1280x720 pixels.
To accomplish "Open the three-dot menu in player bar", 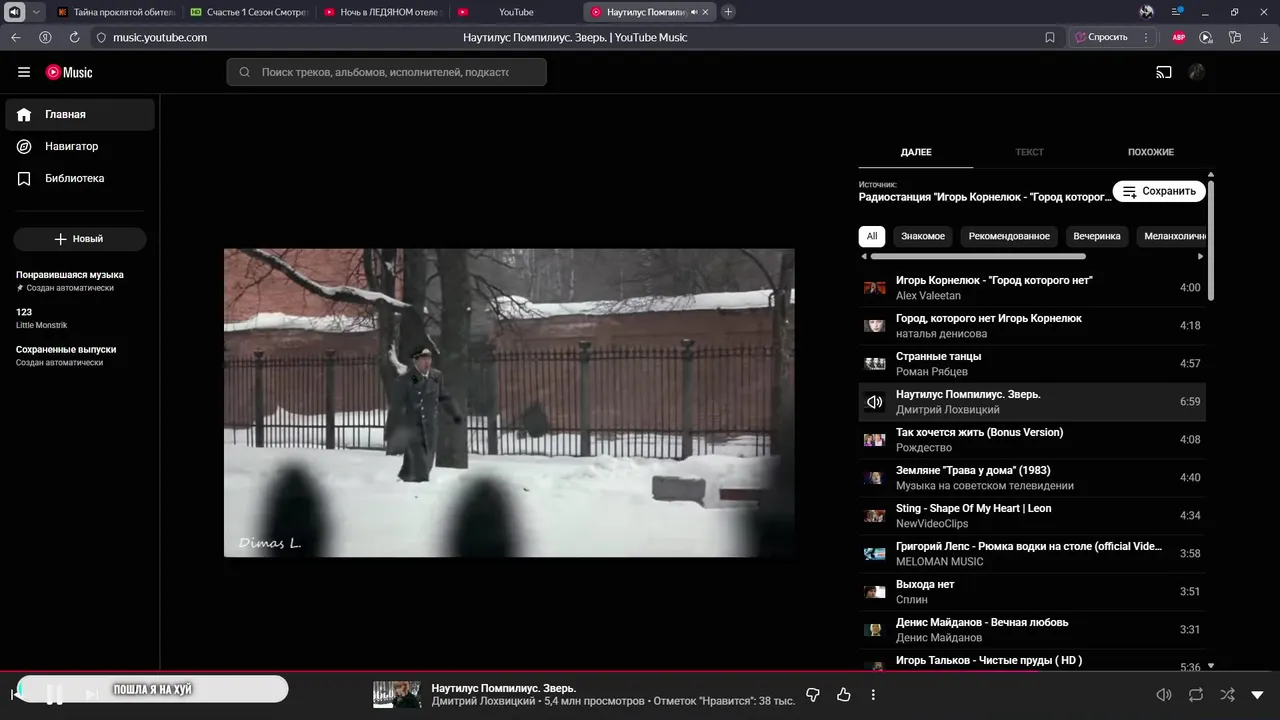I will coord(873,695).
